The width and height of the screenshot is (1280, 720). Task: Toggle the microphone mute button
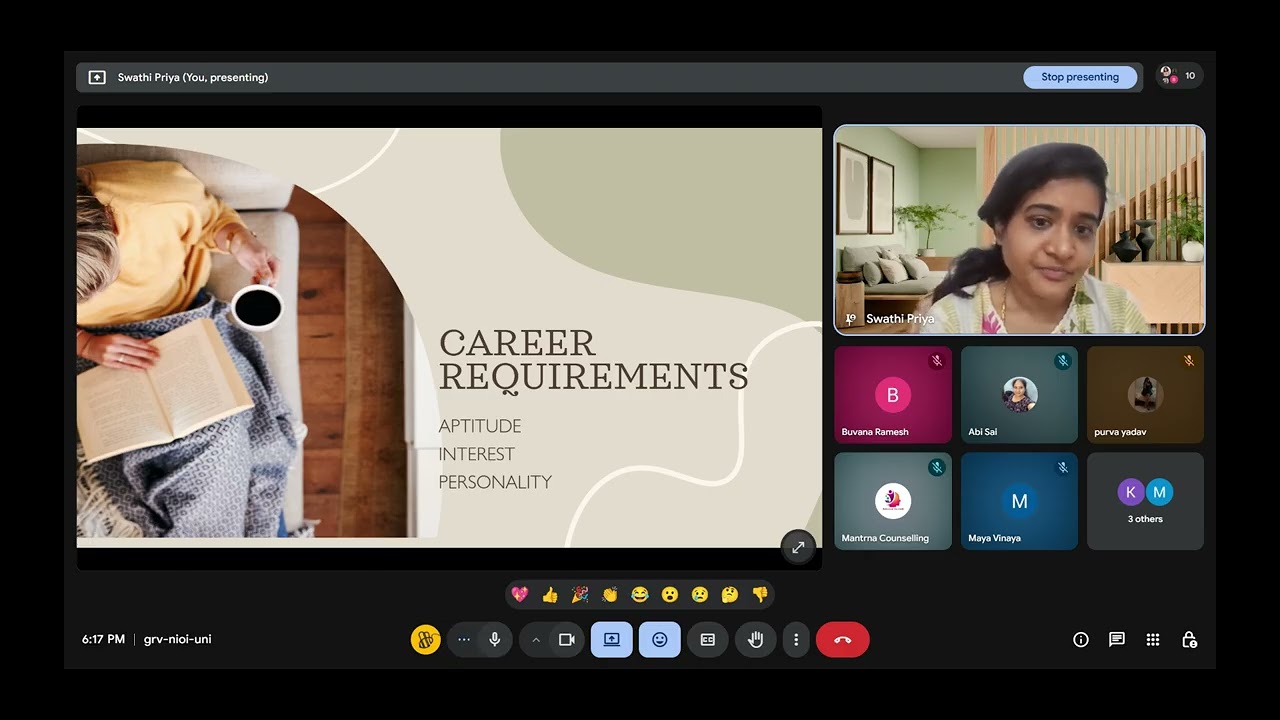[x=494, y=640]
